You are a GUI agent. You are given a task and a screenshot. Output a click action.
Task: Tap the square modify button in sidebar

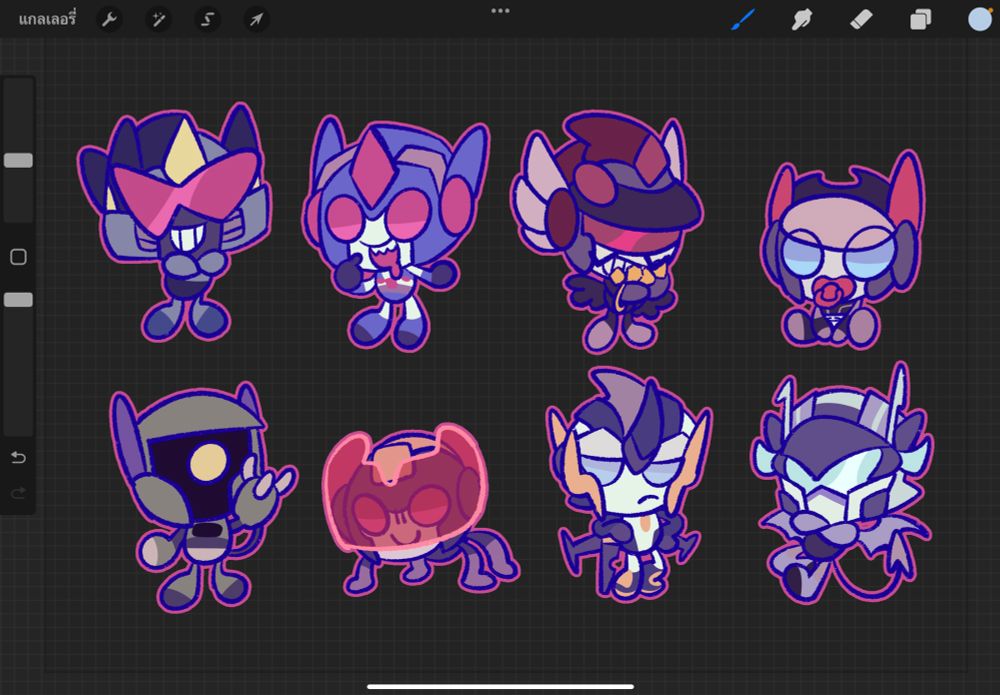click(x=18, y=257)
